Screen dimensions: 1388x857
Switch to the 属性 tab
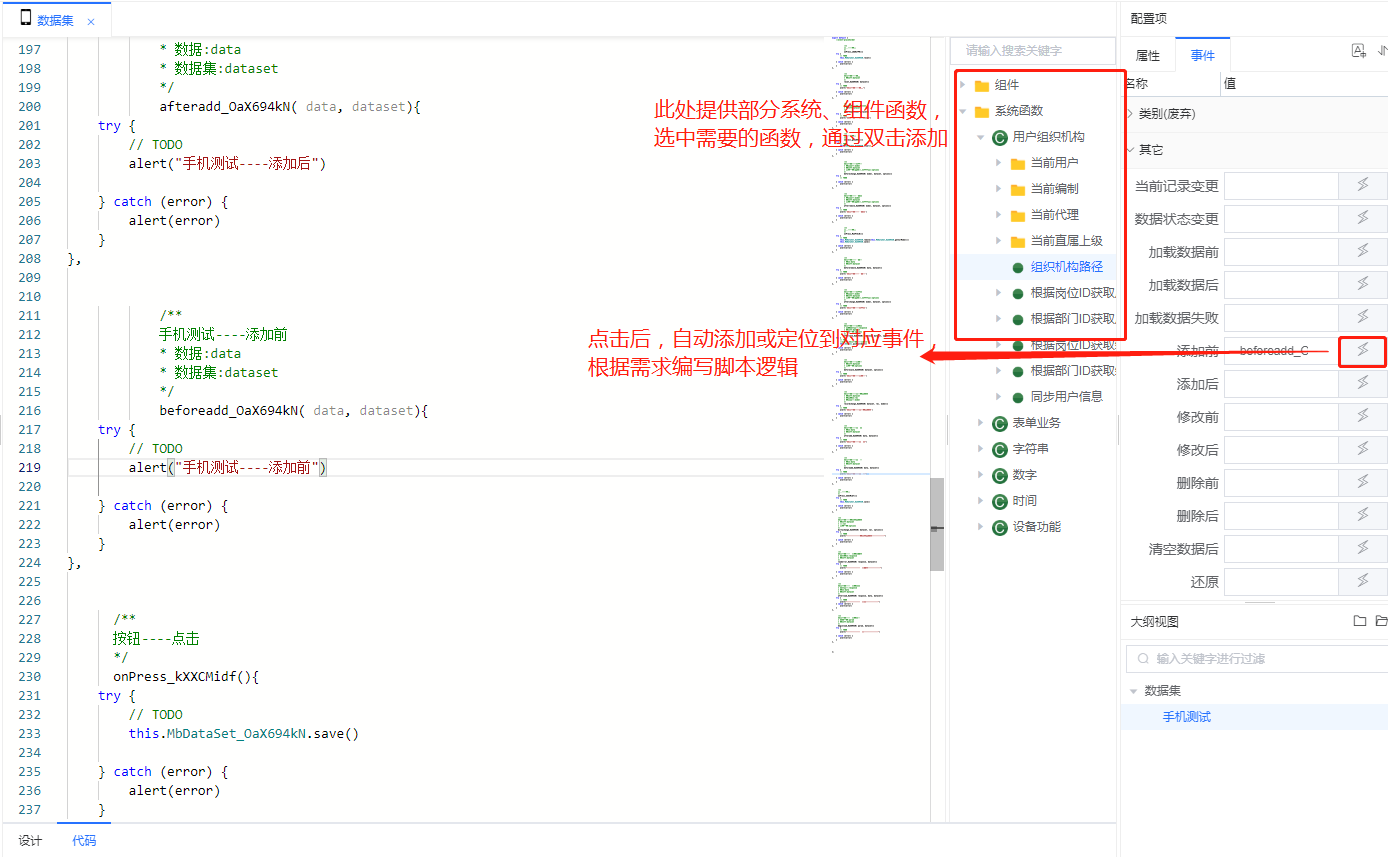click(x=1147, y=56)
